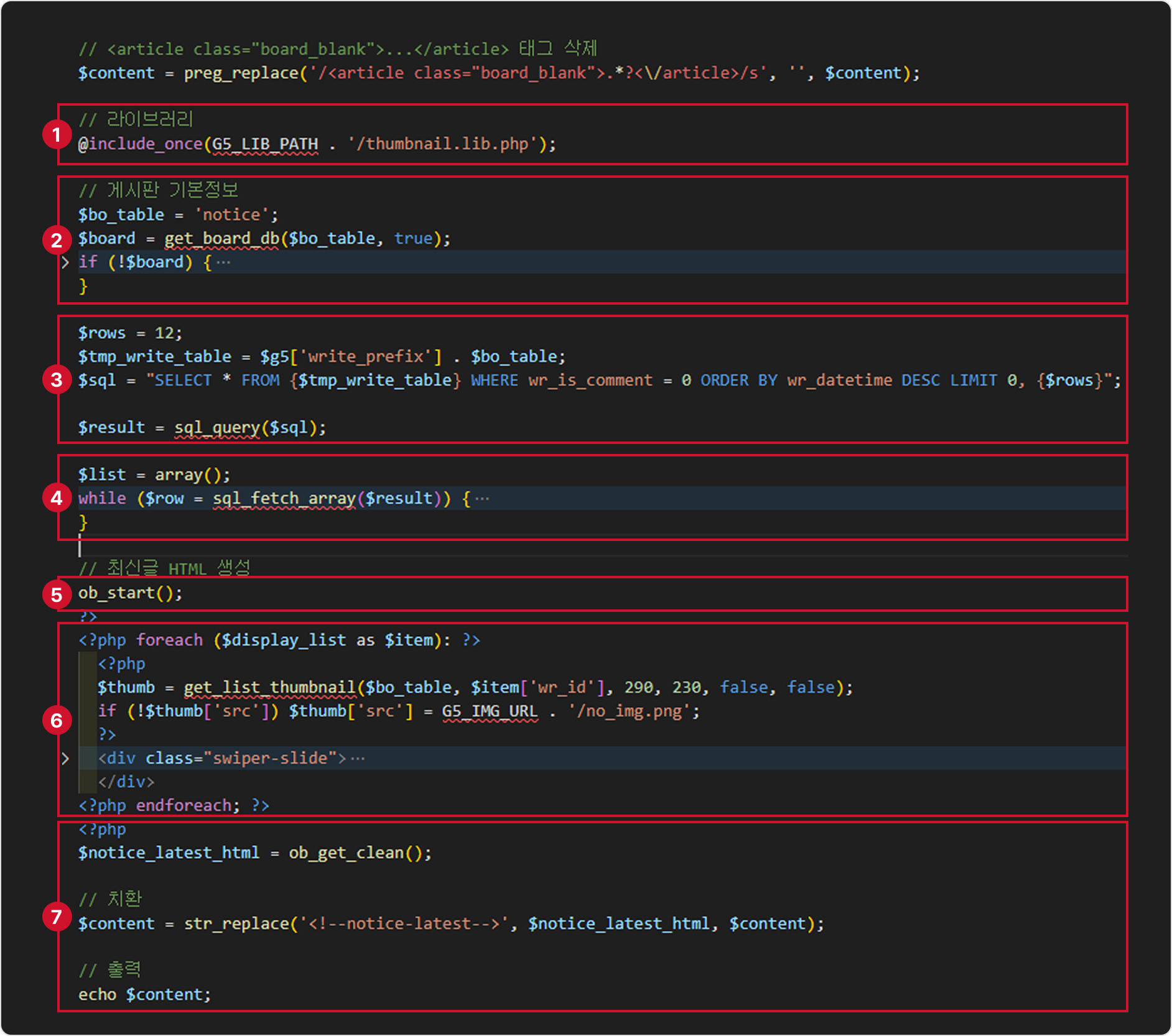Click the $rows = 12; line
The height and width of the screenshot is (1036, 1172).
(x=131, y=333)
